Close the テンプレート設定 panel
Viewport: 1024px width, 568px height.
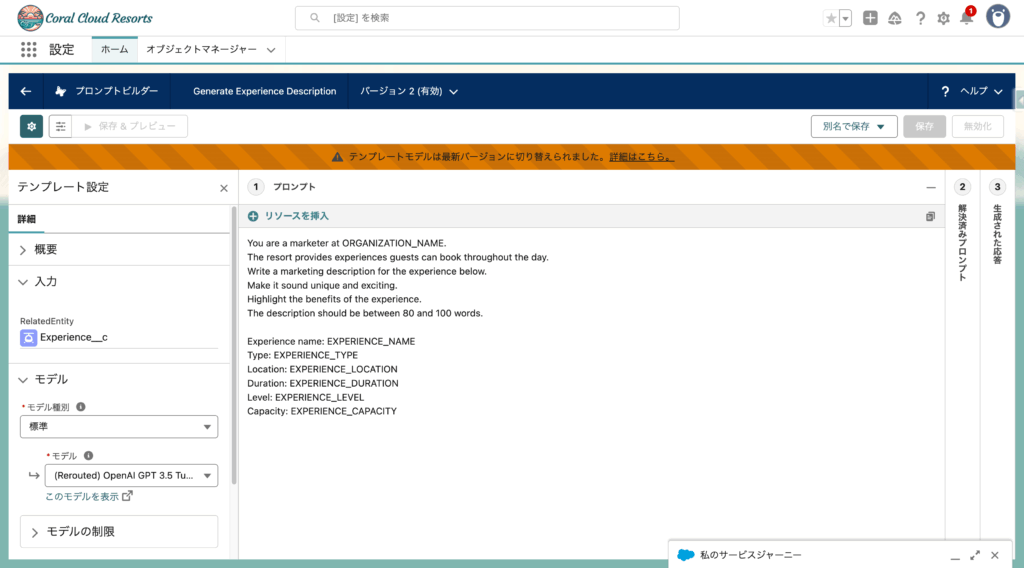coord(224,187)
